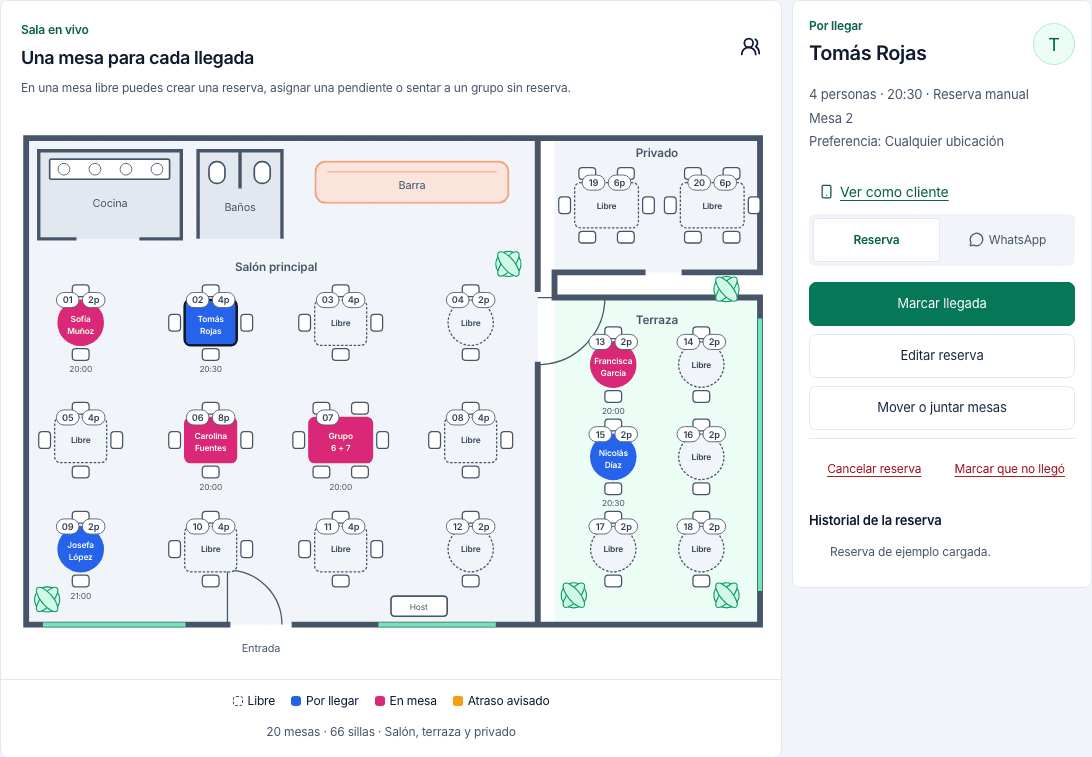Click the "Reserva de ejemplo cargada." history entry
Image resolution: width=1092 pixels, height=757 pixels.
click(x=910, y=552)
